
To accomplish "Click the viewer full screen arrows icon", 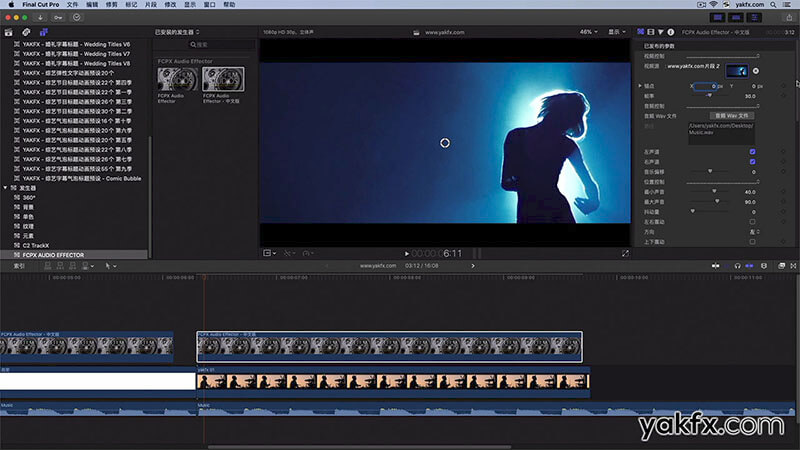I will coord(625,253).
